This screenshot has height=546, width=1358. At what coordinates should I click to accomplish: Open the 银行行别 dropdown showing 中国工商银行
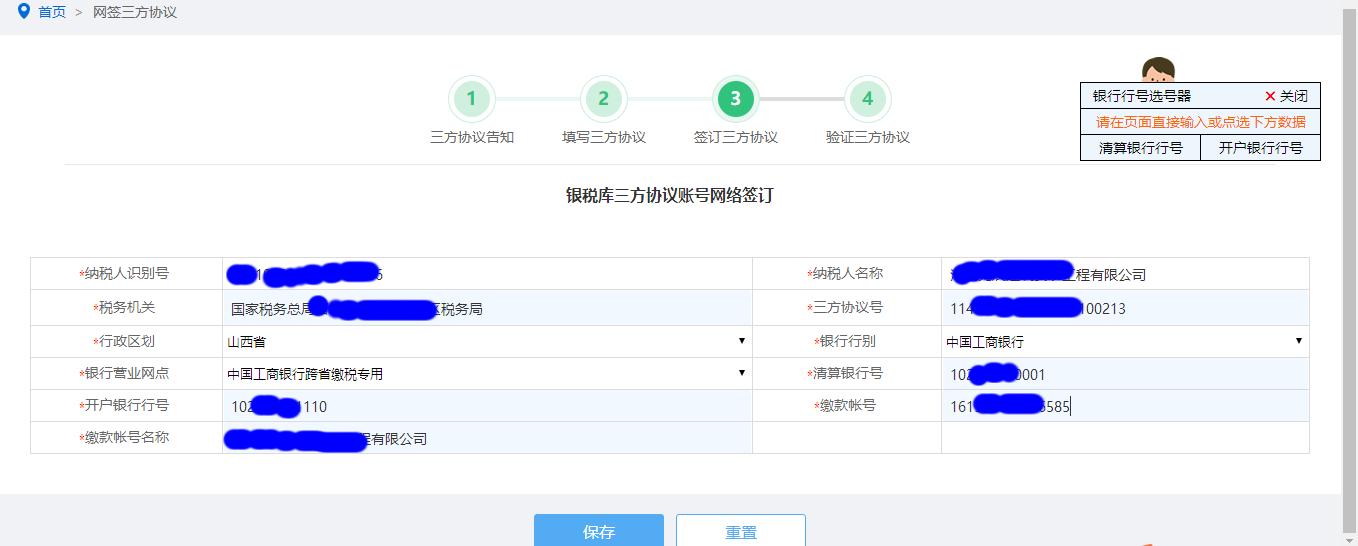click(1125, 341)
